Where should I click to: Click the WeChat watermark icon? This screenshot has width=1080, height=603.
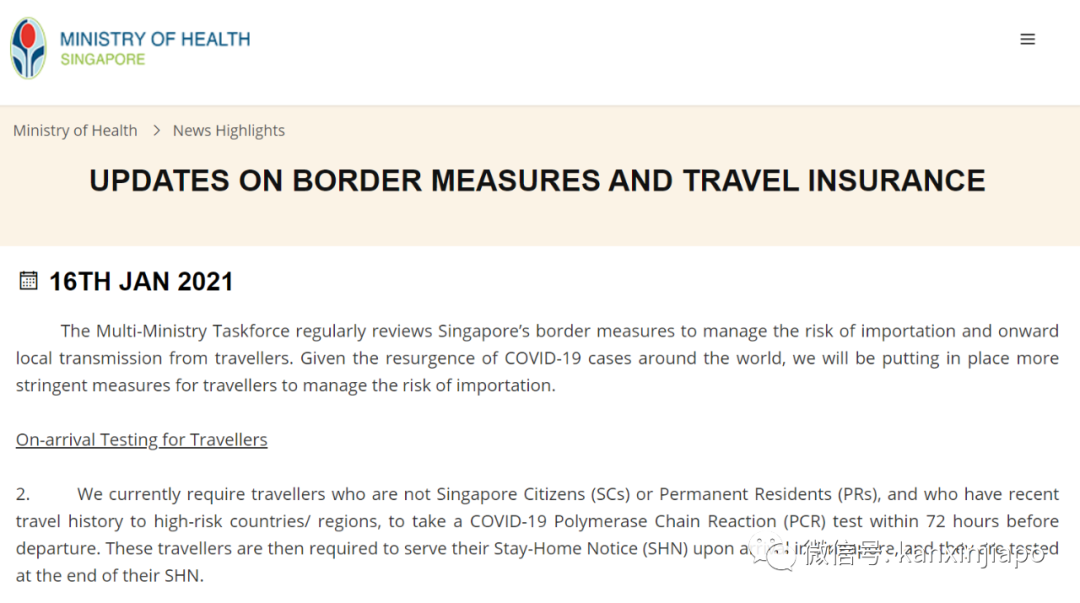[779, 551]
